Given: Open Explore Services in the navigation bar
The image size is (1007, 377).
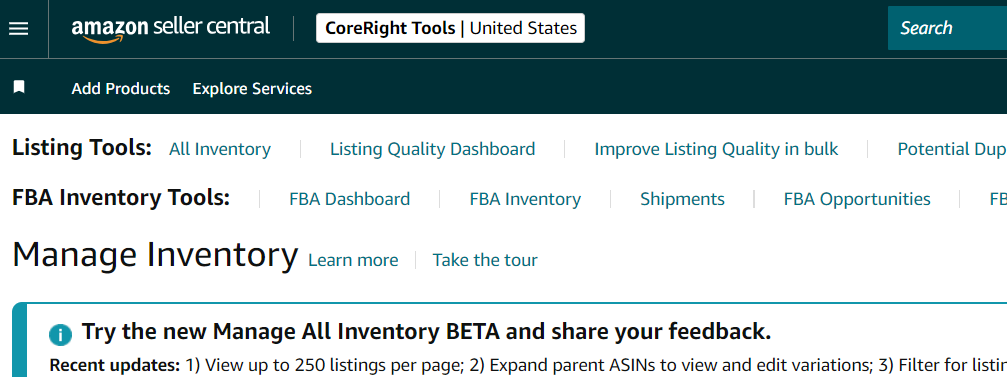Looking at the screenshot, I should [x=252, y=89].
